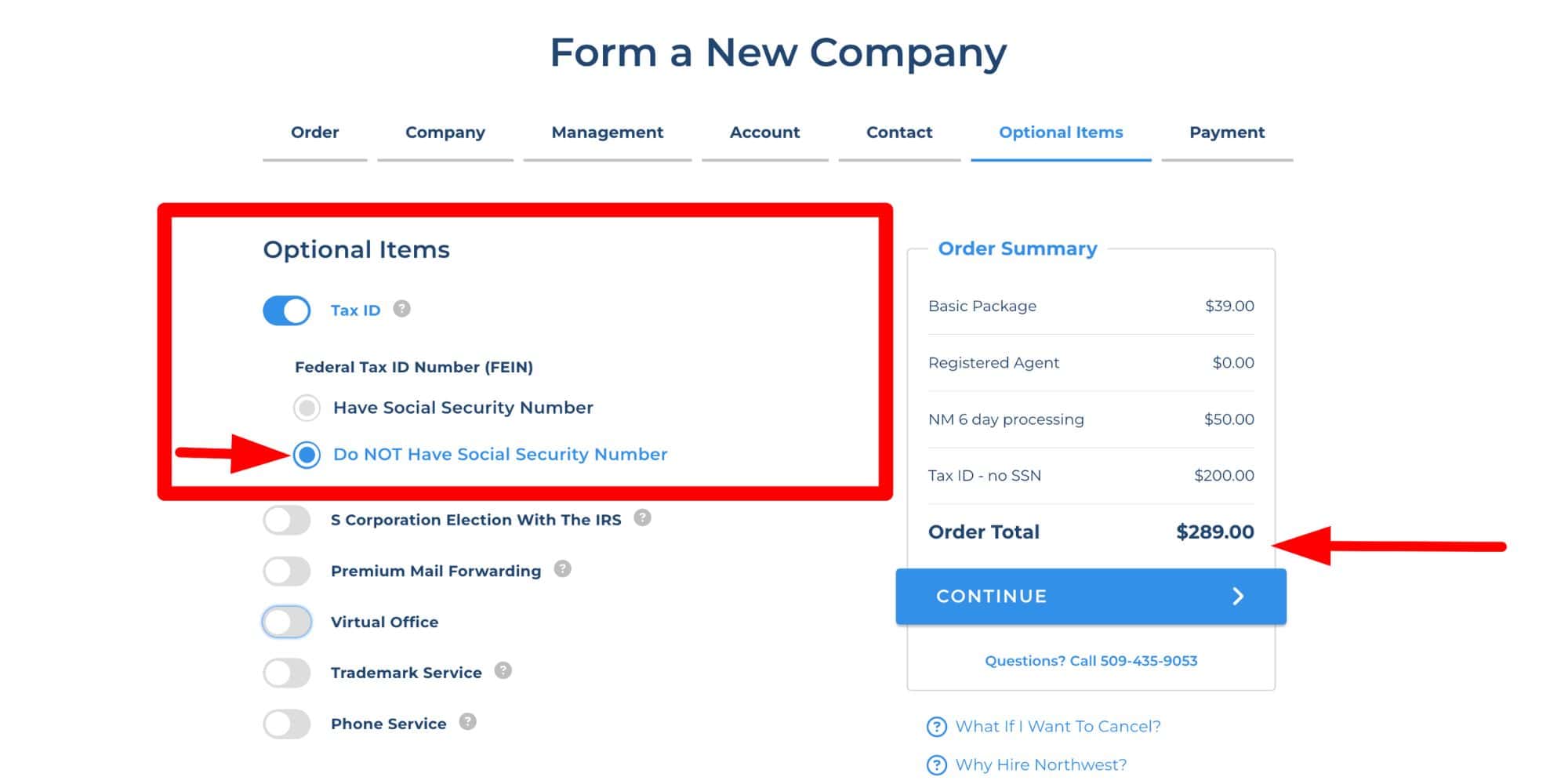Click the arrow chevron on Continue button

[1238, 597]
